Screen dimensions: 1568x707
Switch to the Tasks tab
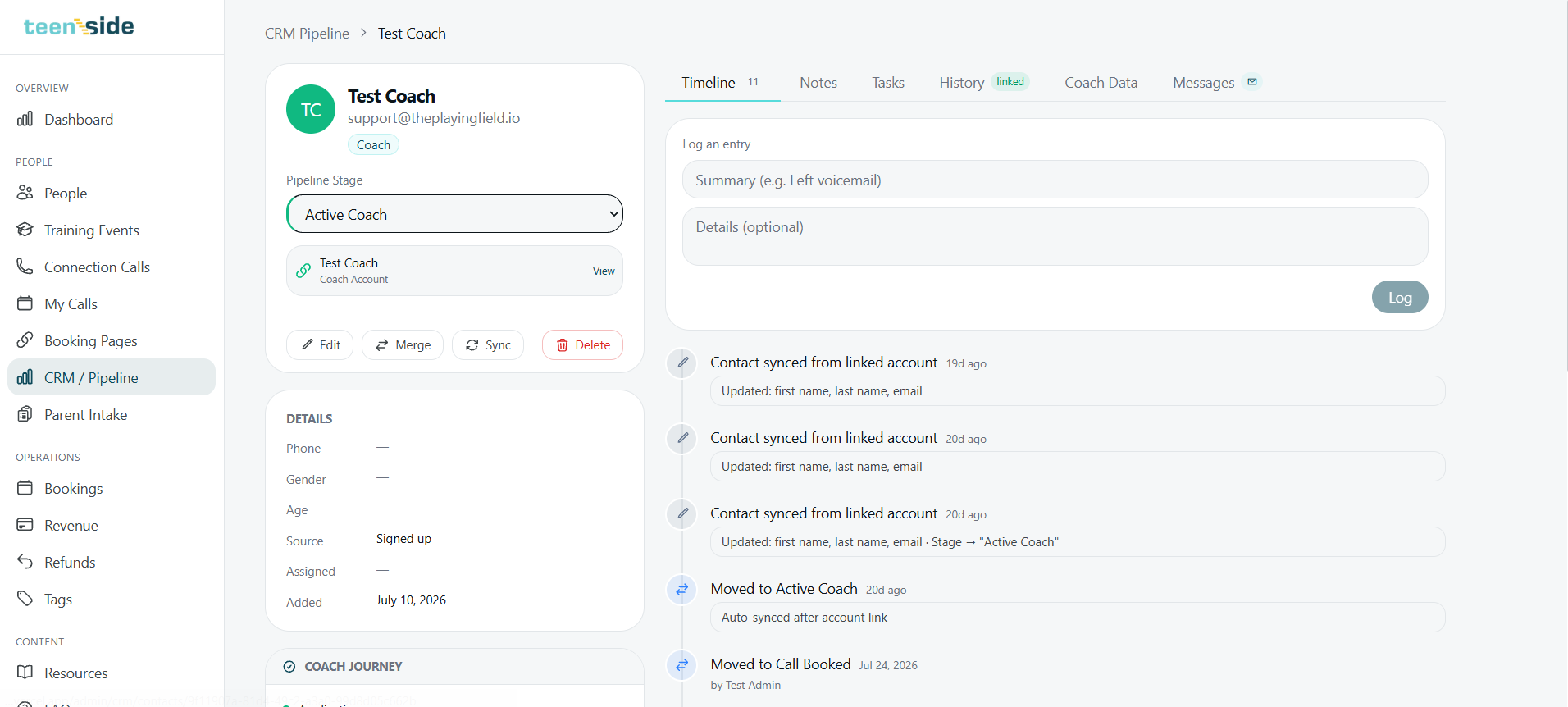[888, 83]
